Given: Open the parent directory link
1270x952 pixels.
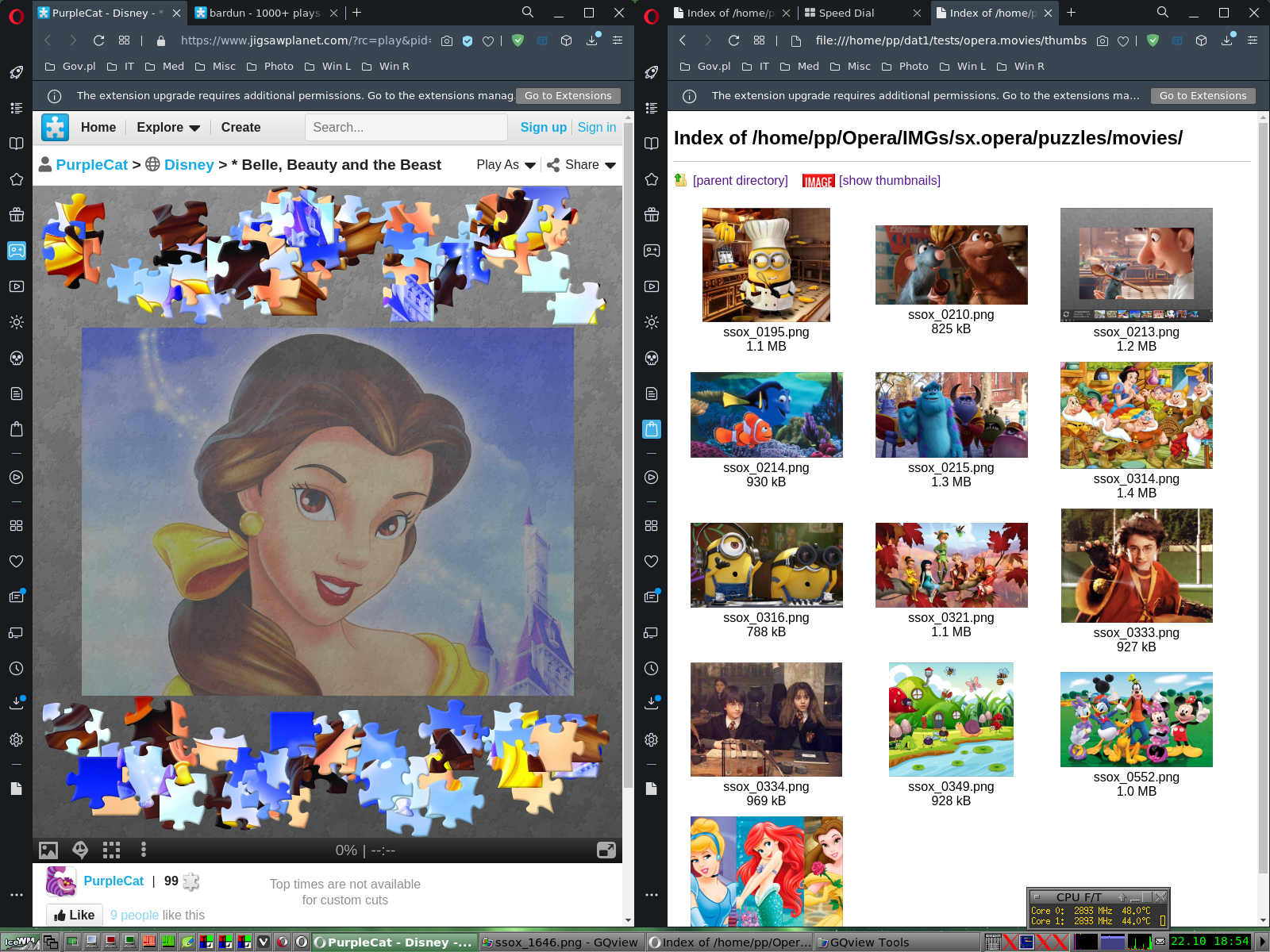Looking at the screenshot, I should coord(740,180).
